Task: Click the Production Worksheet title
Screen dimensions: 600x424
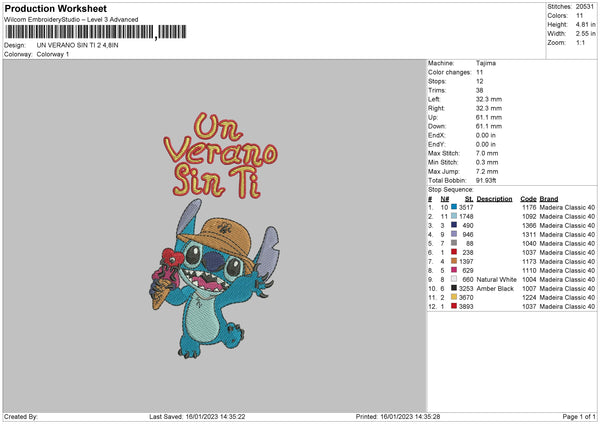Action: point(55,8)
